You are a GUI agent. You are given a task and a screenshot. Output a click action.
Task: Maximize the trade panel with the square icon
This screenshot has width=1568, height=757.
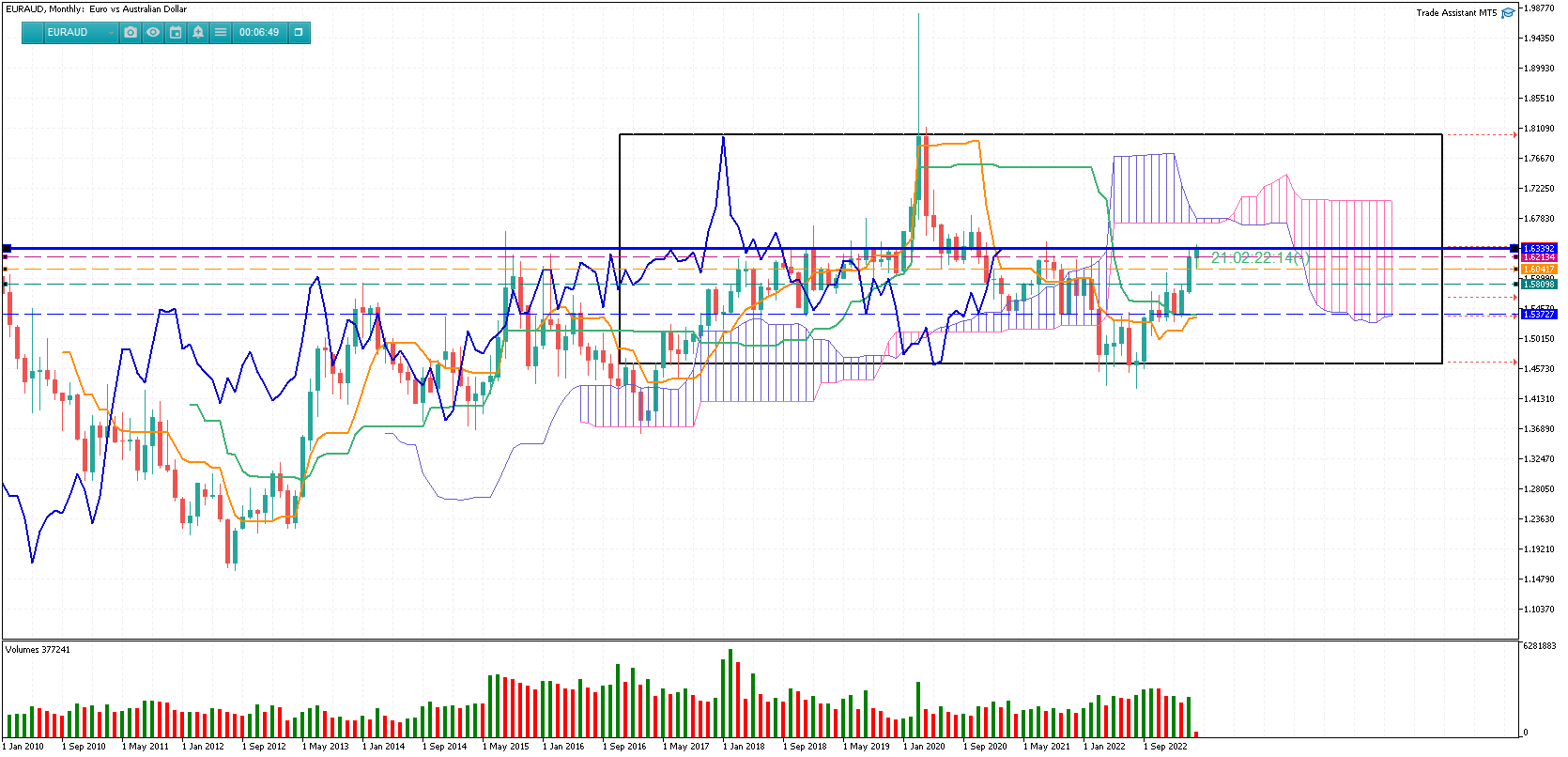tap(299, 32)
